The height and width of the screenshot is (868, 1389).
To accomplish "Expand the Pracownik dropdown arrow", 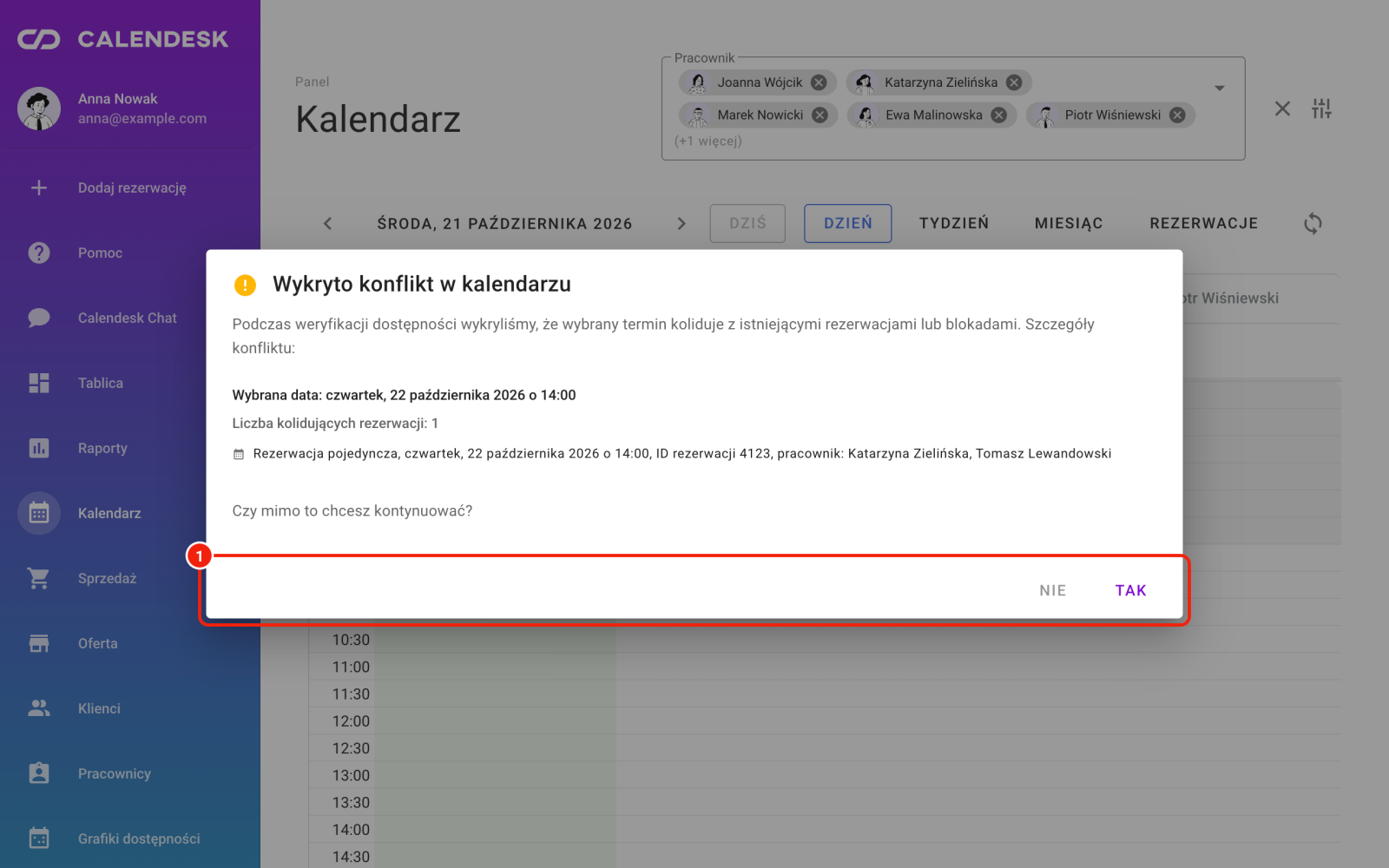I will 1220,88.
